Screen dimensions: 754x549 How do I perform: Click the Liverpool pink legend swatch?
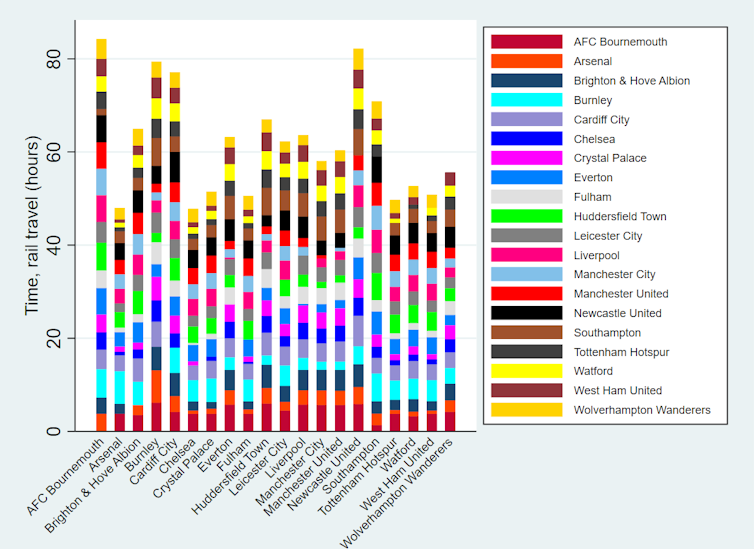pos(527,255)
